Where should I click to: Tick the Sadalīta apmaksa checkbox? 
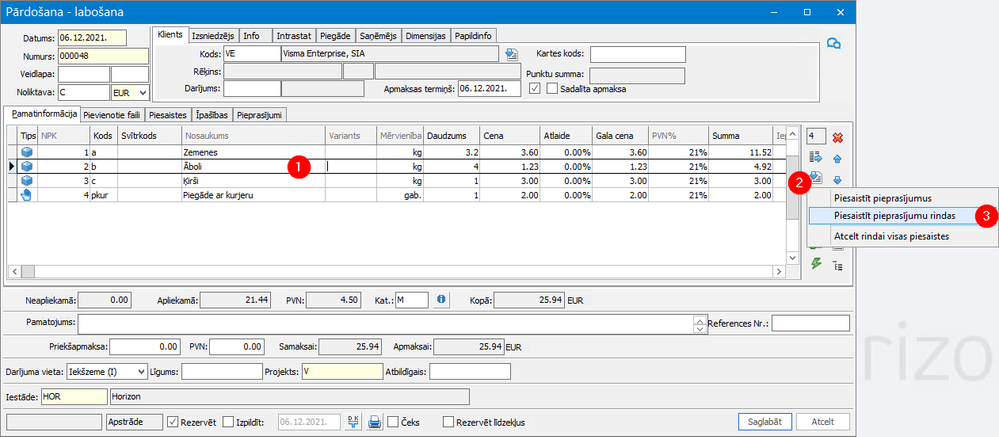pyautogui.click(x=552, y=89)
